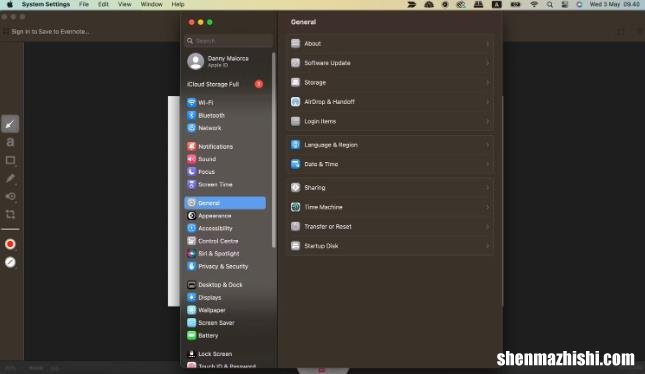Viewport: 645px width, 374px height.
Task: Click the System Settings search field
Action: click(229, 41)
